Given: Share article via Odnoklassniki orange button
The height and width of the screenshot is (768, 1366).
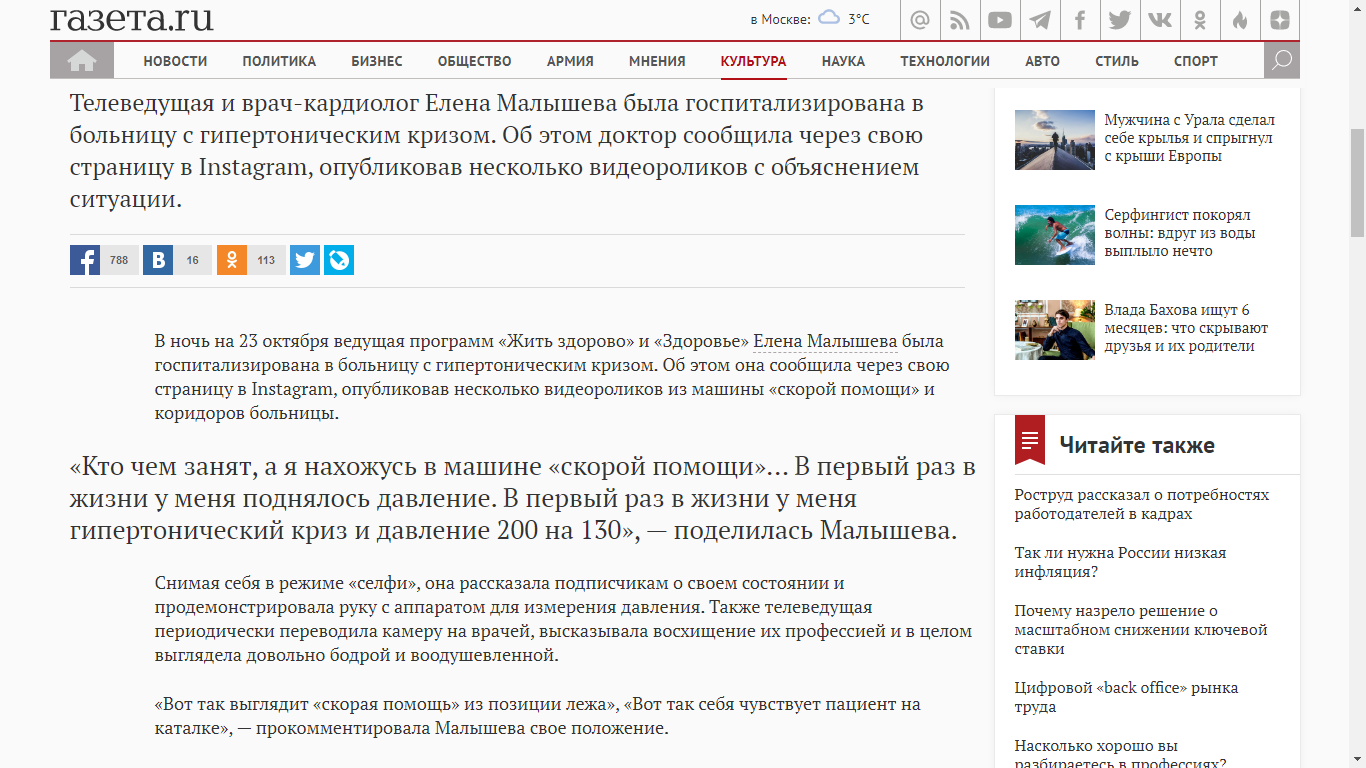Looking at the screenshot, I should [232, 260].
